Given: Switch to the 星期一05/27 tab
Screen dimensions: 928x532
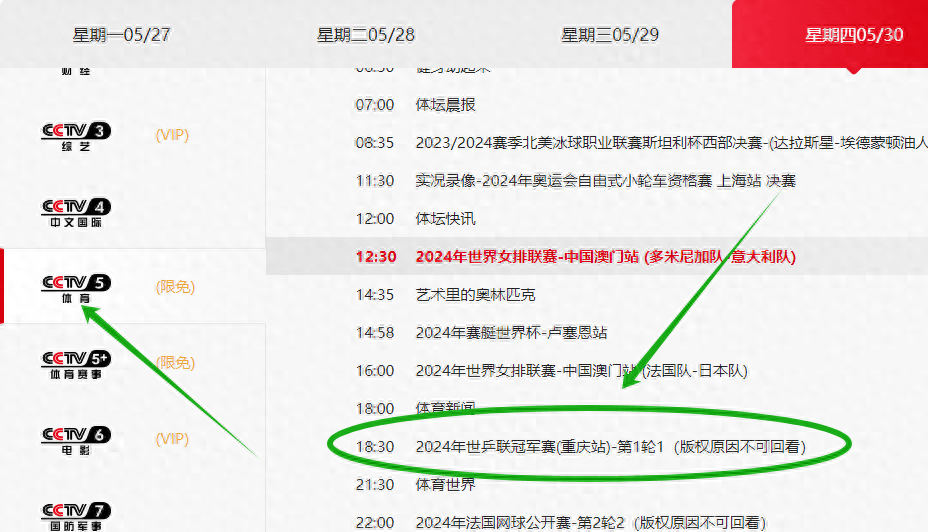Looking at the screenshot, I should [121, 35].
